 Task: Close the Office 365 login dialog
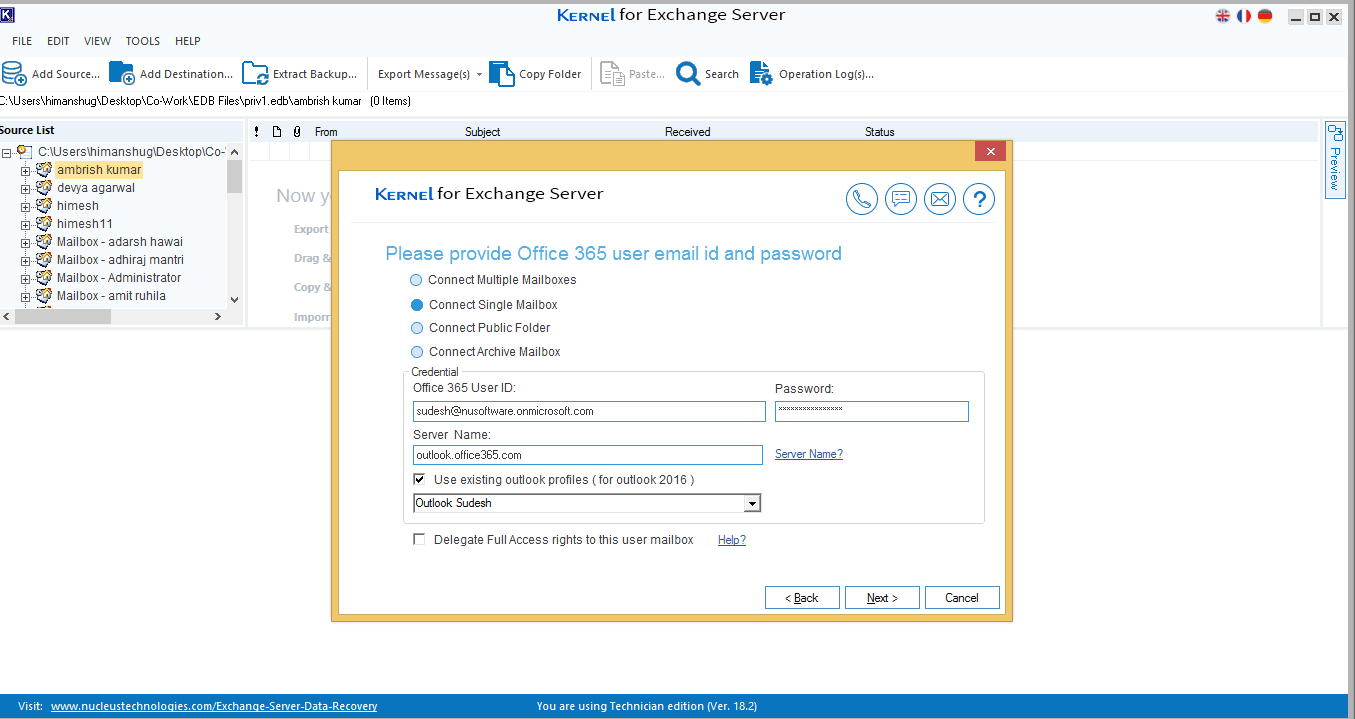point(990,151)
